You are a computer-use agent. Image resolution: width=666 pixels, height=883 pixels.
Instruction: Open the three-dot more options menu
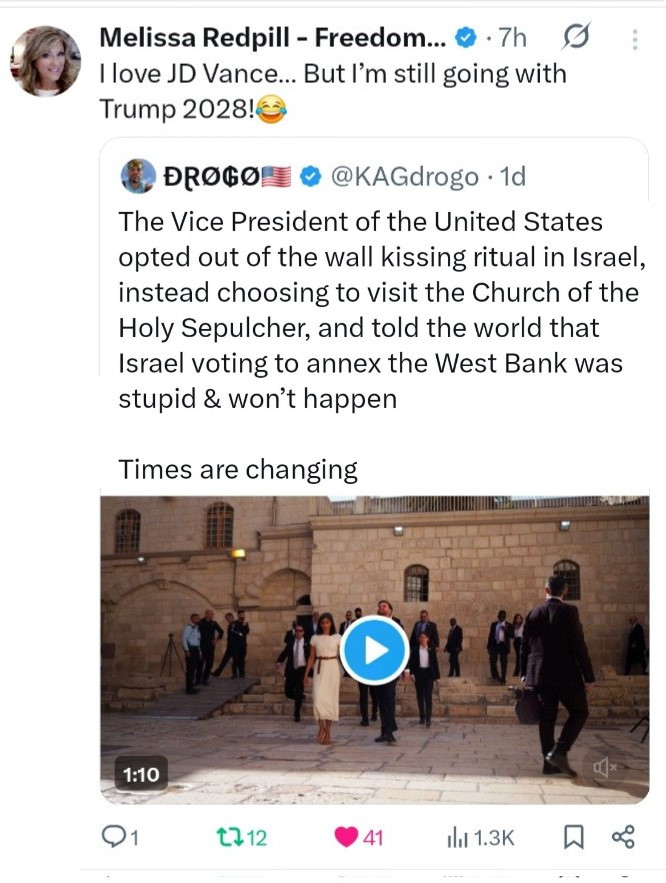coord(634,40)
